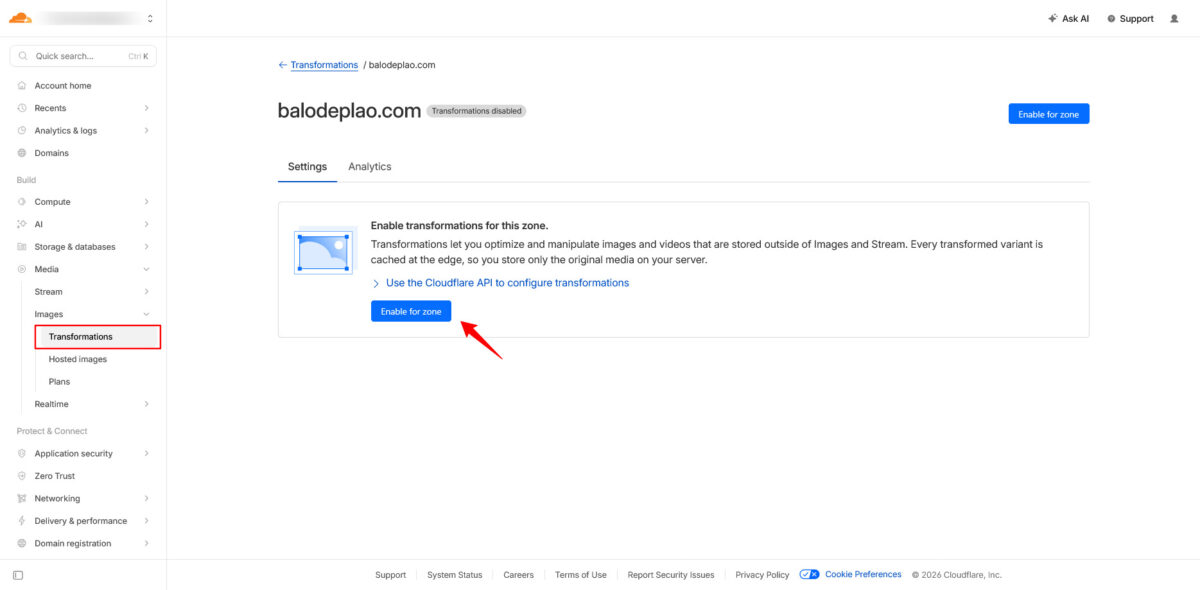The width and height of the screenshot is (1200, 590).
Task: Open Zero Trust in the sidebar
Action: 54,476
